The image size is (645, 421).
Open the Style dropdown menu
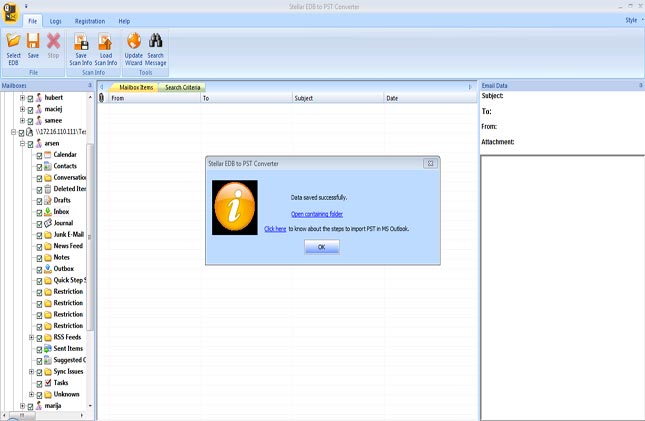634,20
